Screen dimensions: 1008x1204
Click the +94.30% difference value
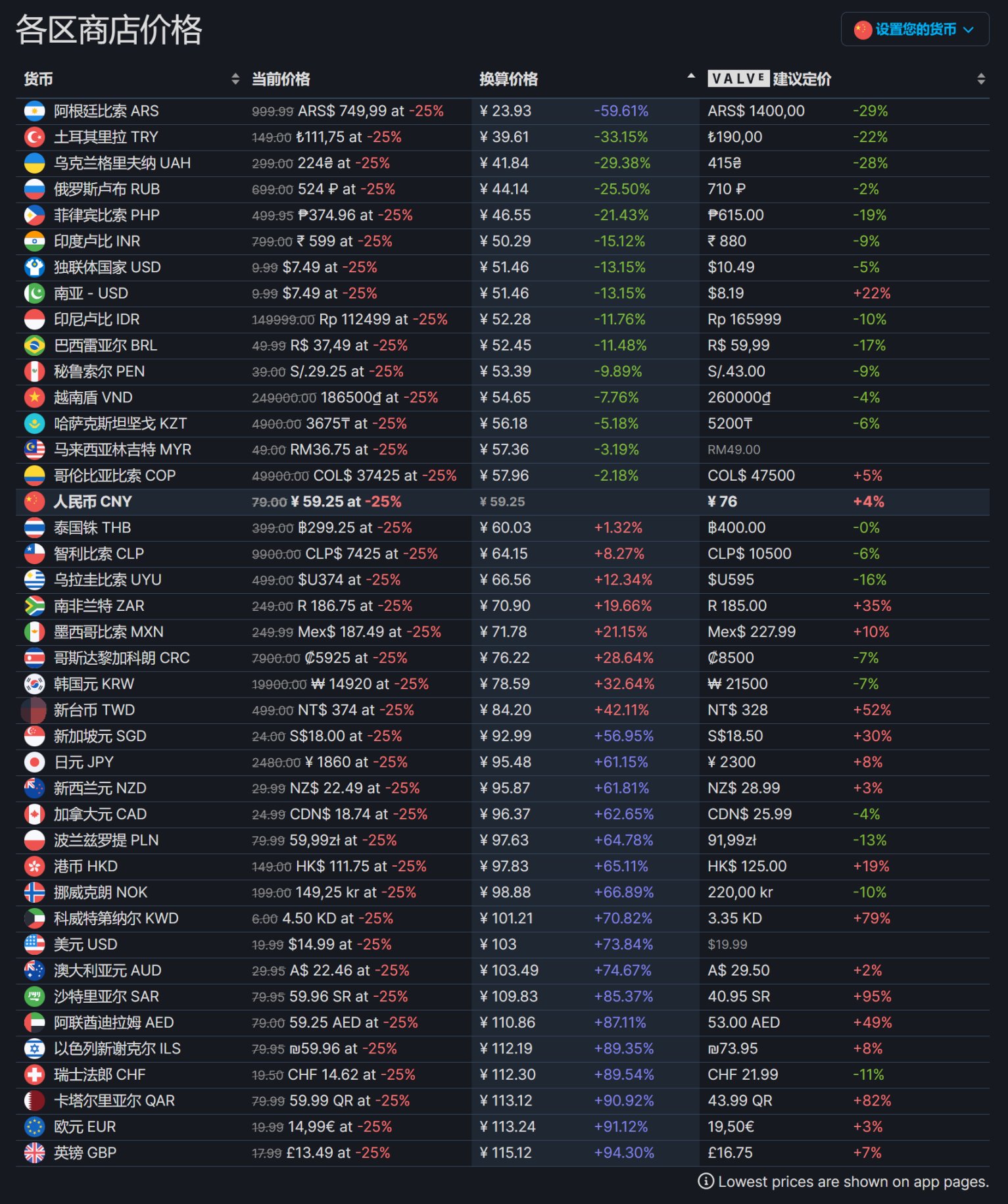[625, 1153]
